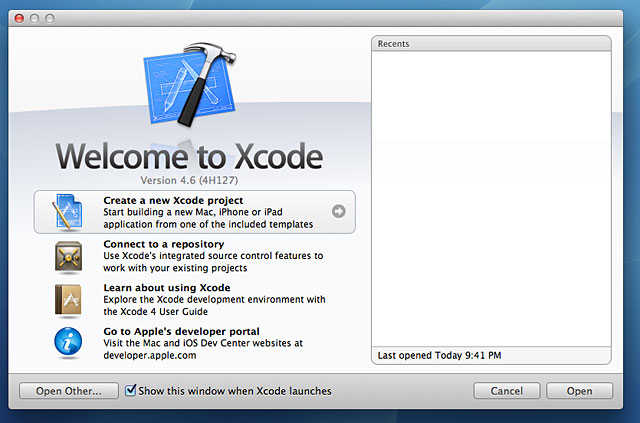This screenshot has width=640, height=423.
Task: Click the Version 4.6 (4H127) text
Action: [189, 180]
